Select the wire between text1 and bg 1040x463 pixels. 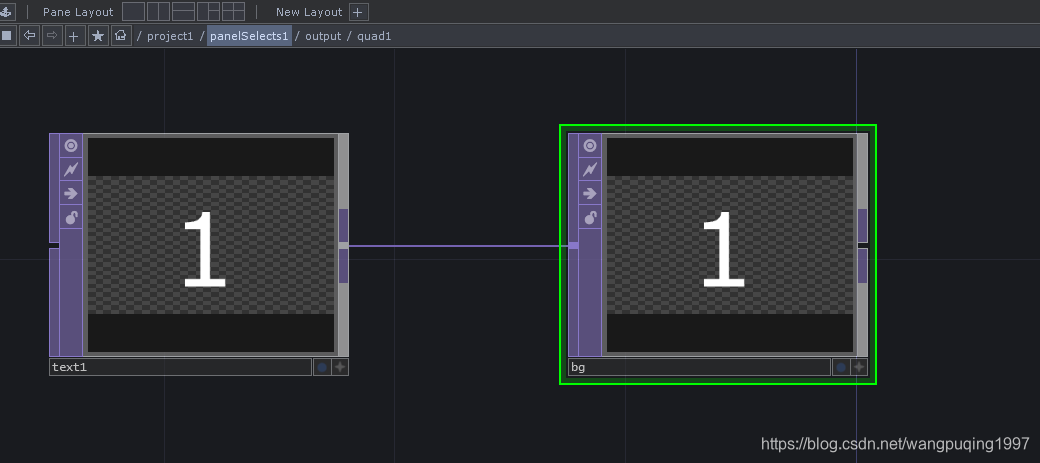(458, 245)
